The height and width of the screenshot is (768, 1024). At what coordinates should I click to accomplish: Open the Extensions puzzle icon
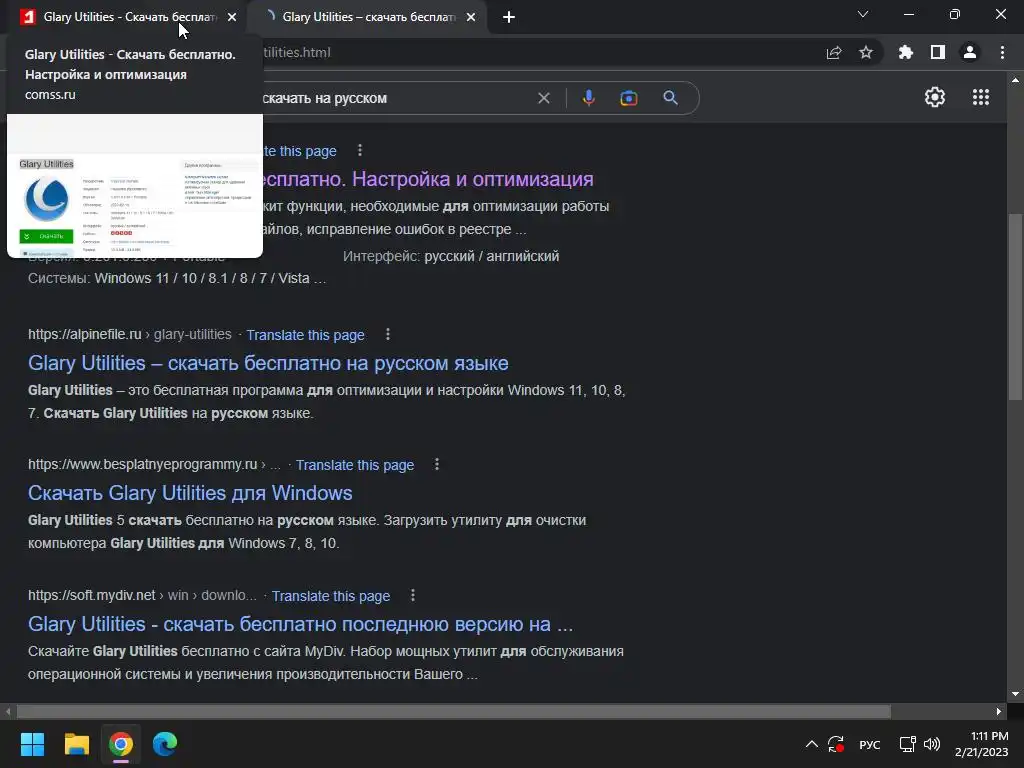(906, 52)
